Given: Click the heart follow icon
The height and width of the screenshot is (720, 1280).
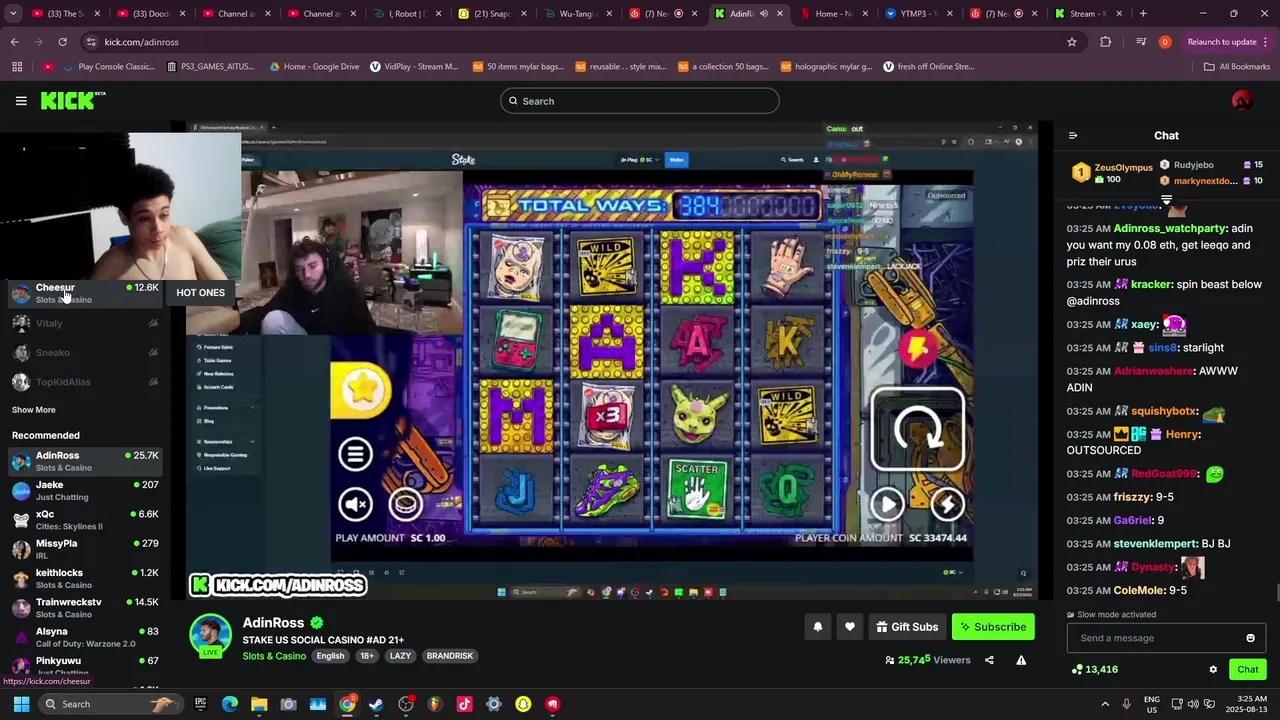Looking at the screenshot, I should click(849, 627).
